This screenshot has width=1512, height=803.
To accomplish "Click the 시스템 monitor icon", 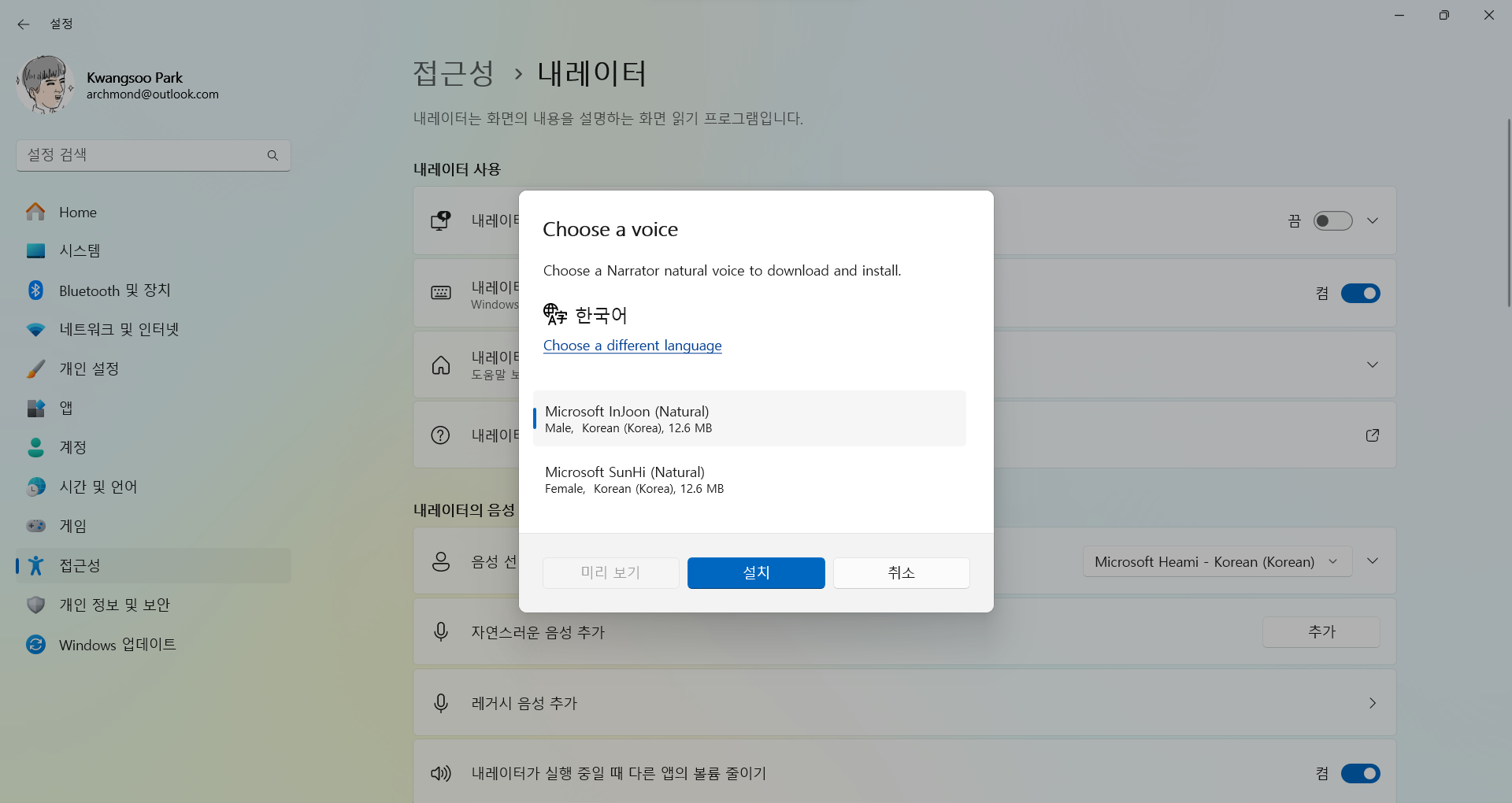I will tap(35, 251).
